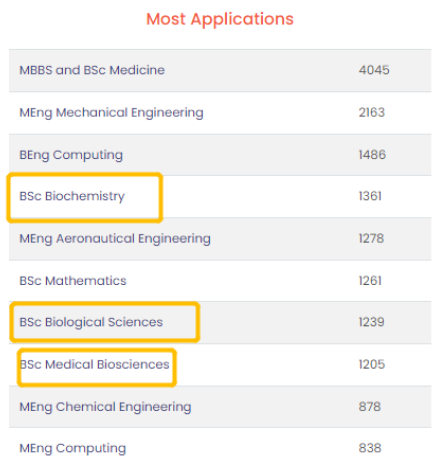Click the 4045 applications value
The height and width of the screenshot is (462, 447).
pos(374,70)
